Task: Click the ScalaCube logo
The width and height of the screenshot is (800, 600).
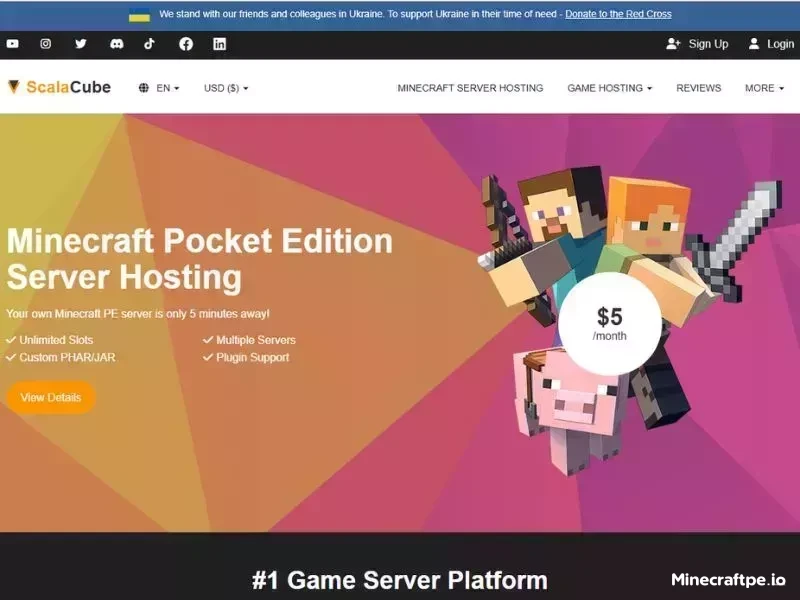Action: [62, 87]
